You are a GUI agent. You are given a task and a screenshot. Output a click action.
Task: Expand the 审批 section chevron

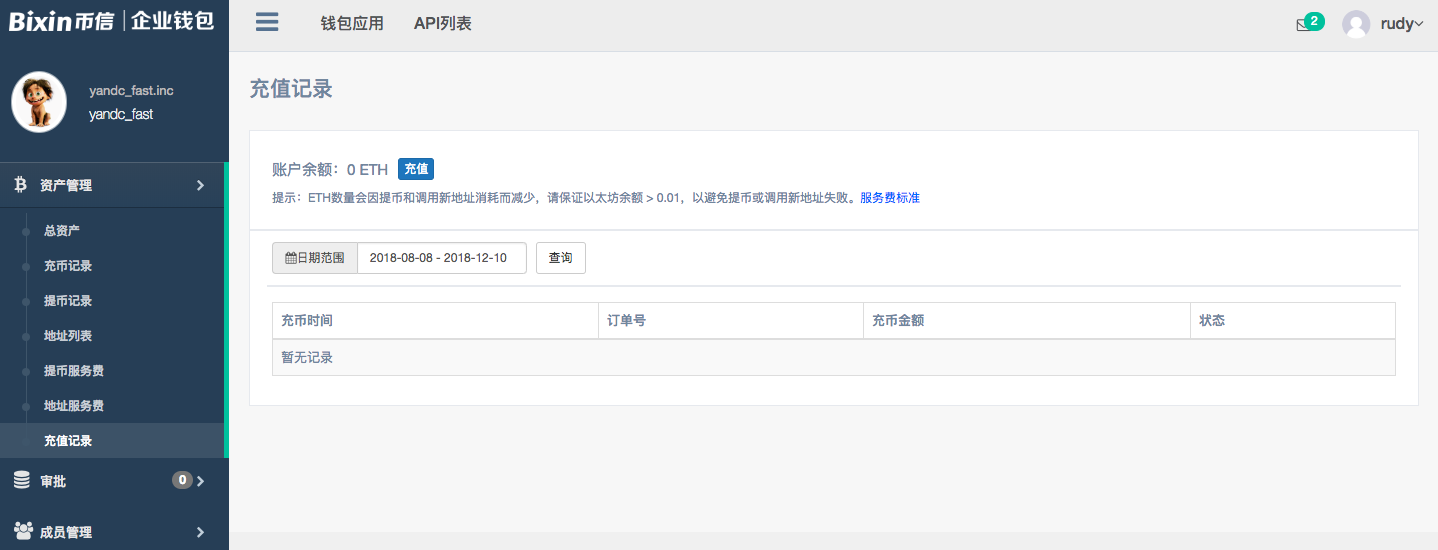click(x=200, y=481)
